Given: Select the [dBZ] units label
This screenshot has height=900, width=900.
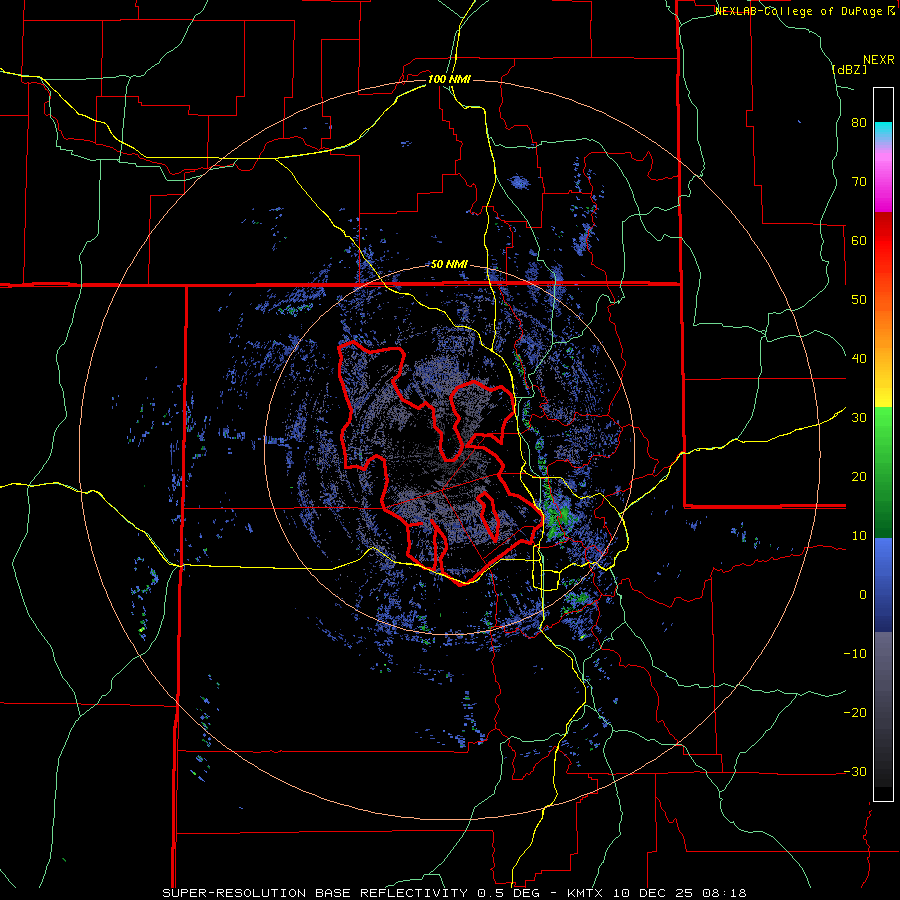Looking at the screenshot, I should pos(849,69).
